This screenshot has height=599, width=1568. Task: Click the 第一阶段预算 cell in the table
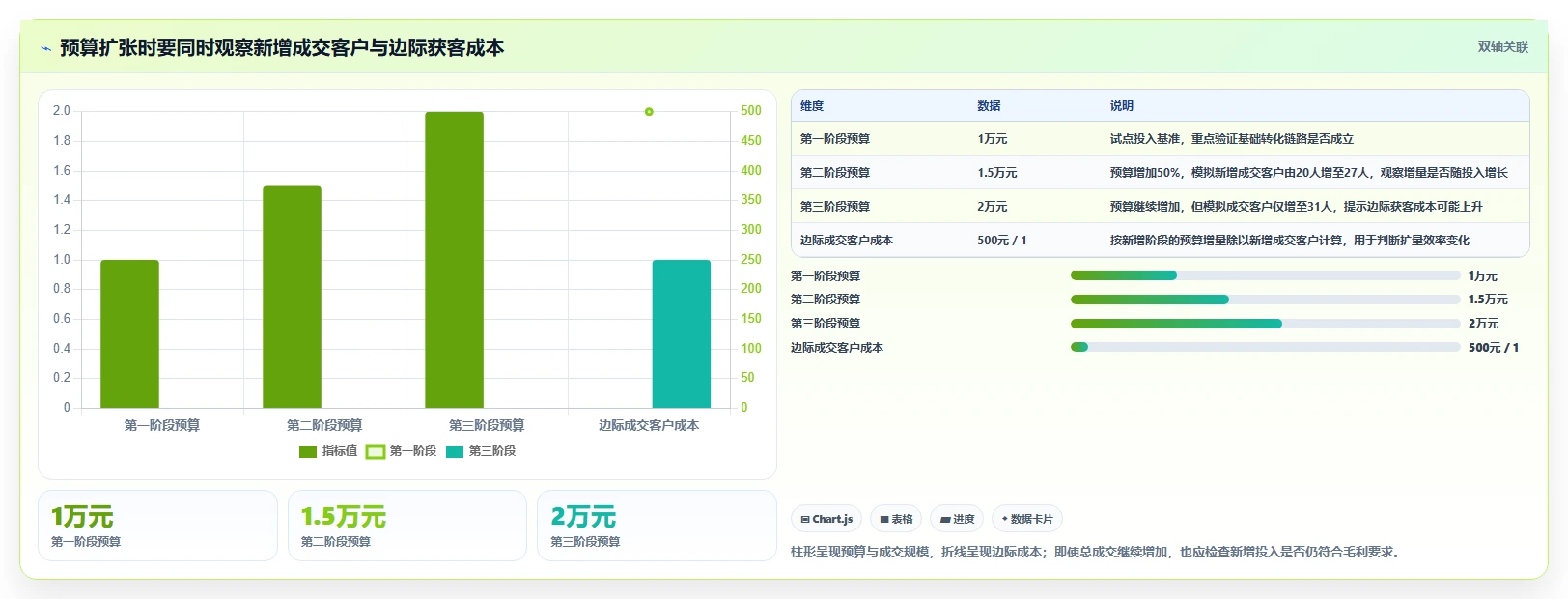tap(835, 139)
